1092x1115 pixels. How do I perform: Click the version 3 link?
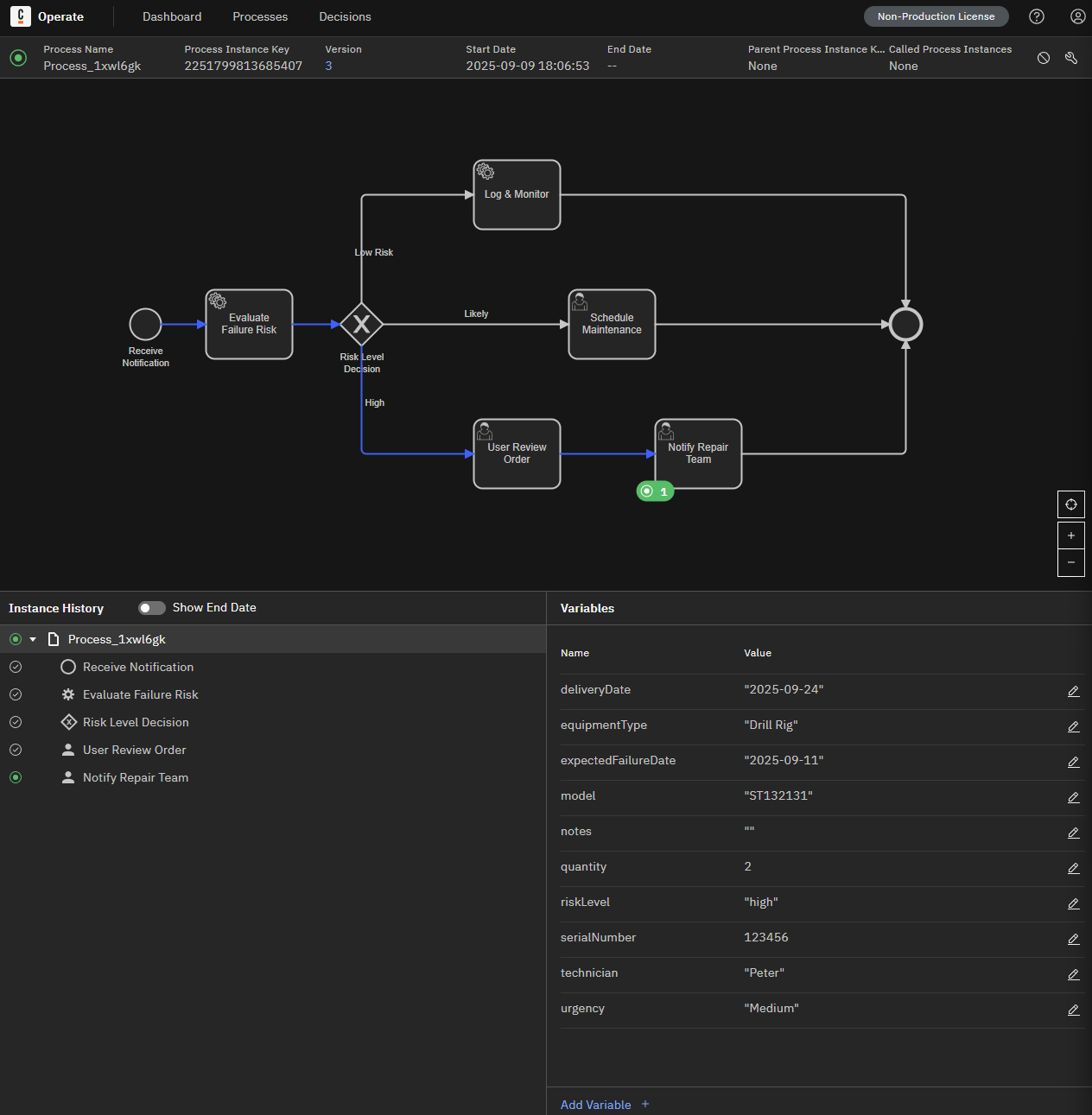coord(328,66)
